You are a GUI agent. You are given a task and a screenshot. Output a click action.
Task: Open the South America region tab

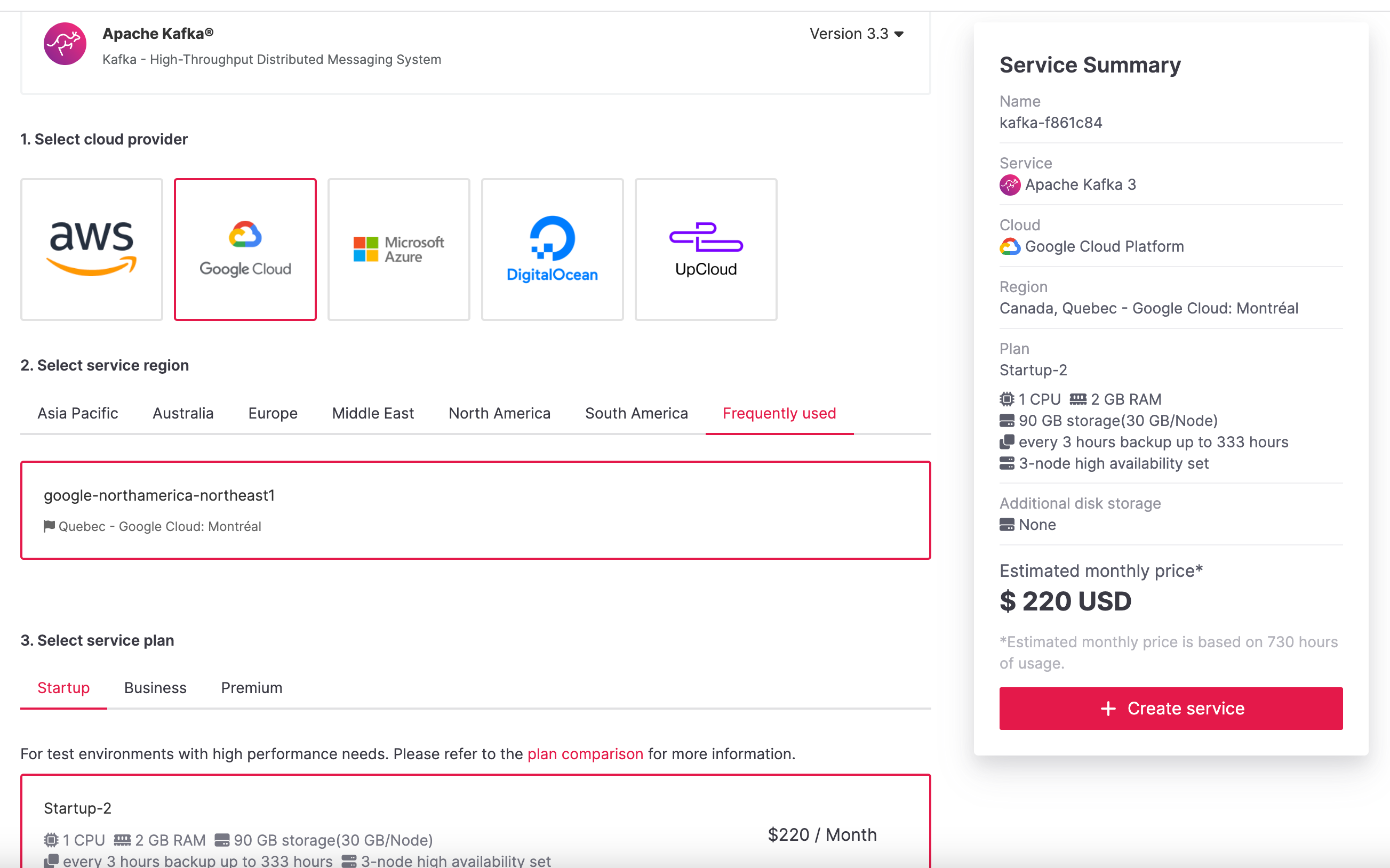tap(636, 413)
